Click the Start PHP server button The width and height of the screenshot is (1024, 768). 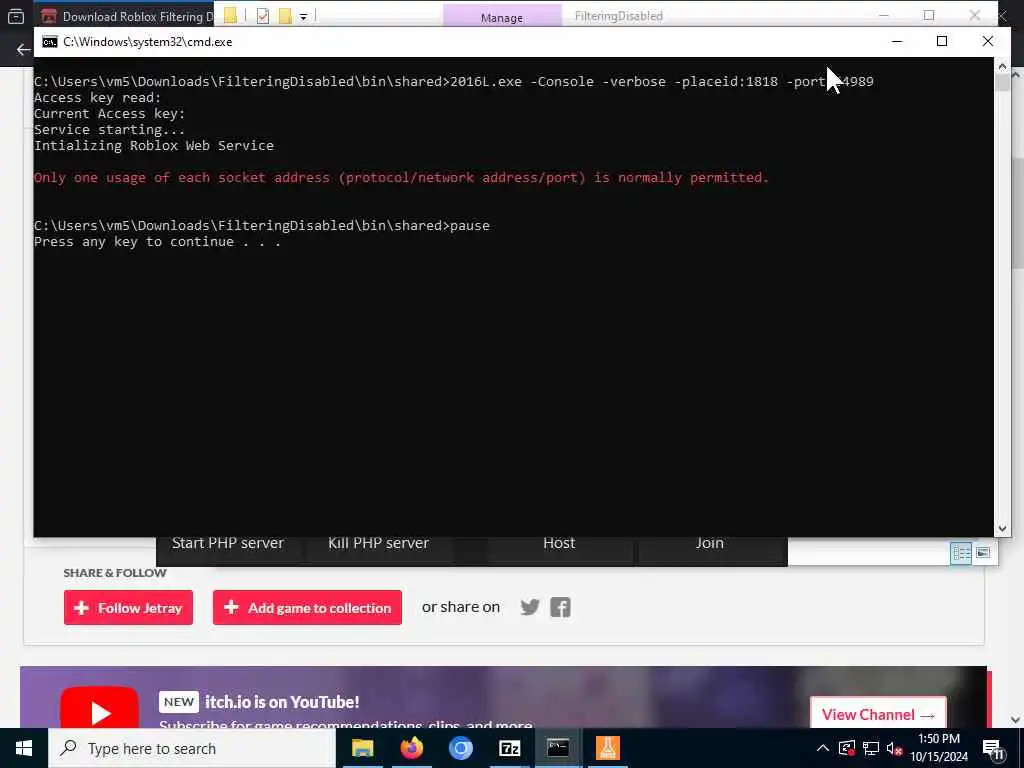click(228, 543)
